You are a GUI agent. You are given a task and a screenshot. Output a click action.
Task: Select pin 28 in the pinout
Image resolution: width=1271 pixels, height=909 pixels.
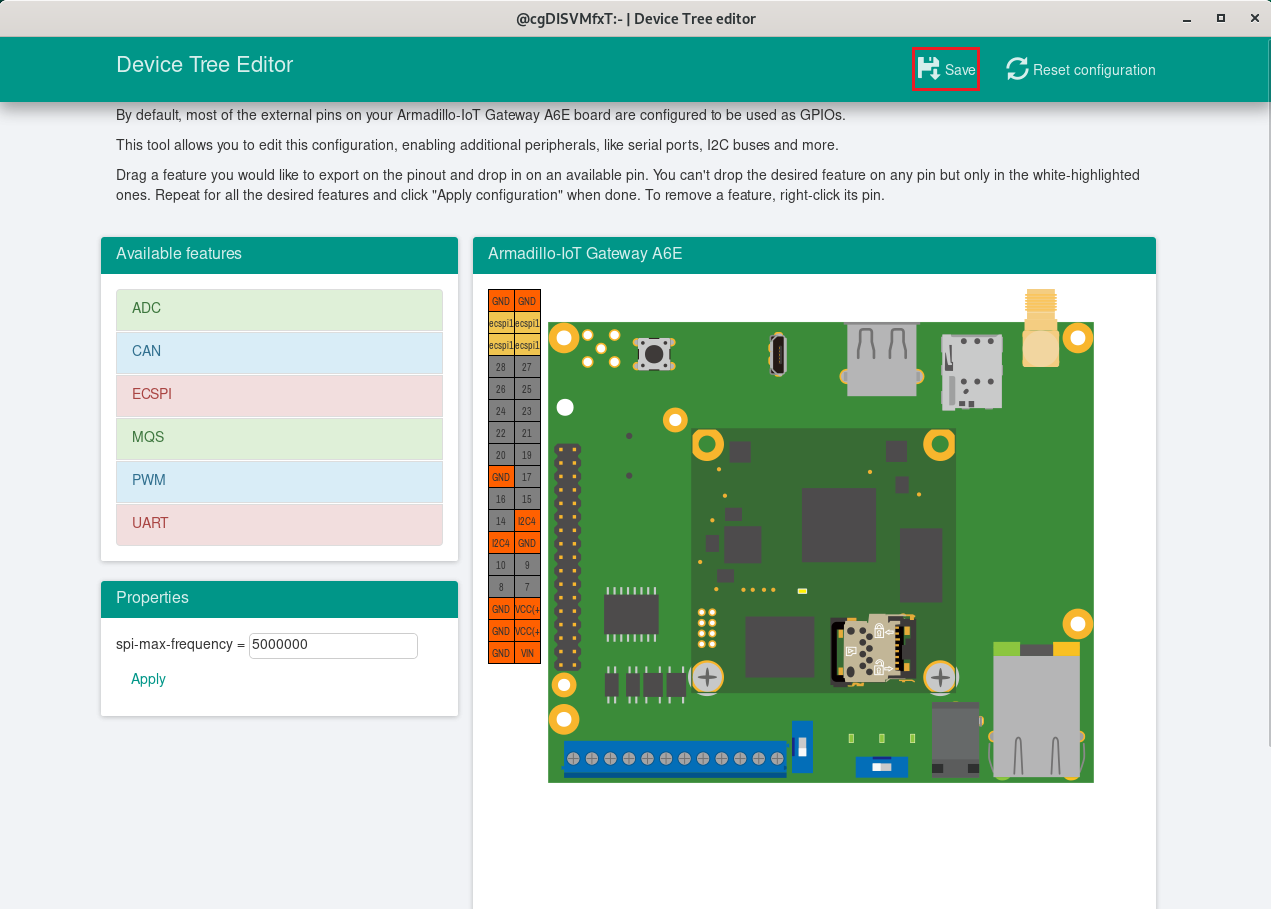(x=501, y=368)
